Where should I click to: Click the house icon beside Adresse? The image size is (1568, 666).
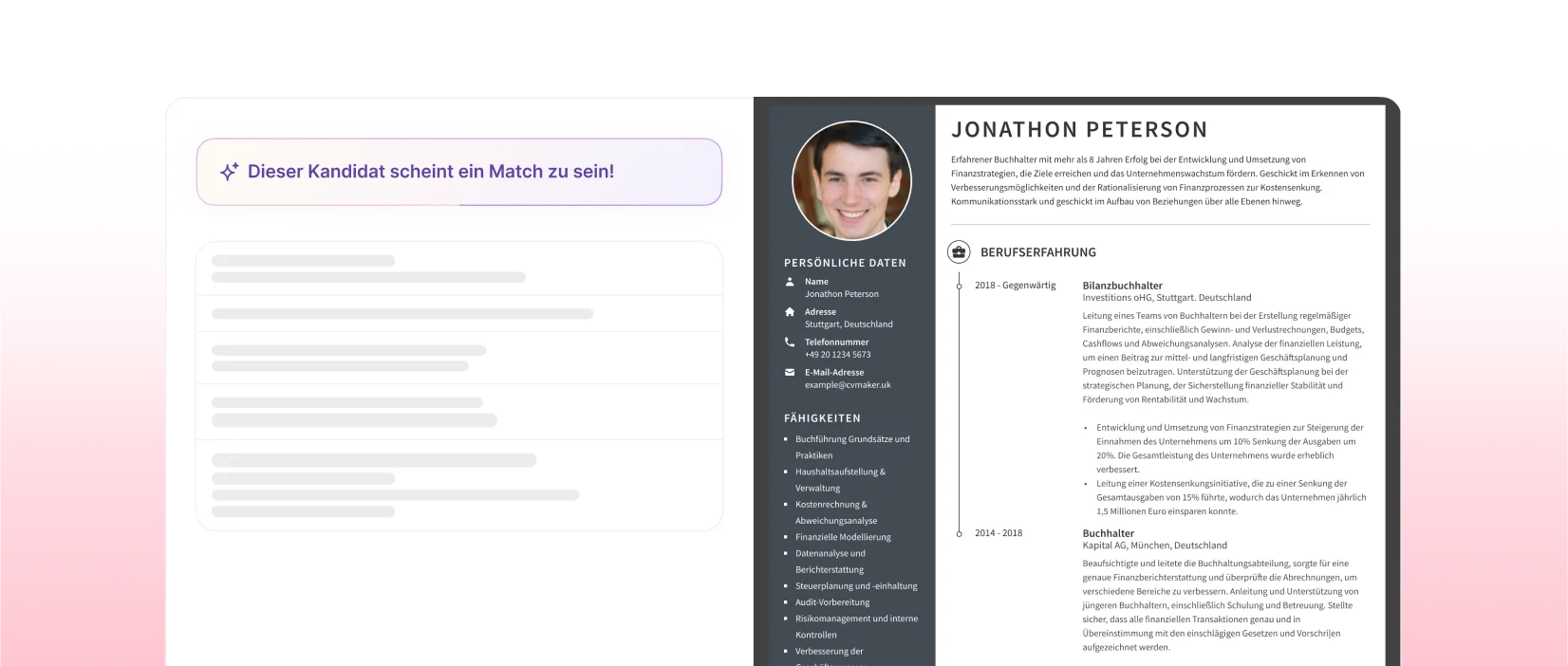(x=790, y=311)
